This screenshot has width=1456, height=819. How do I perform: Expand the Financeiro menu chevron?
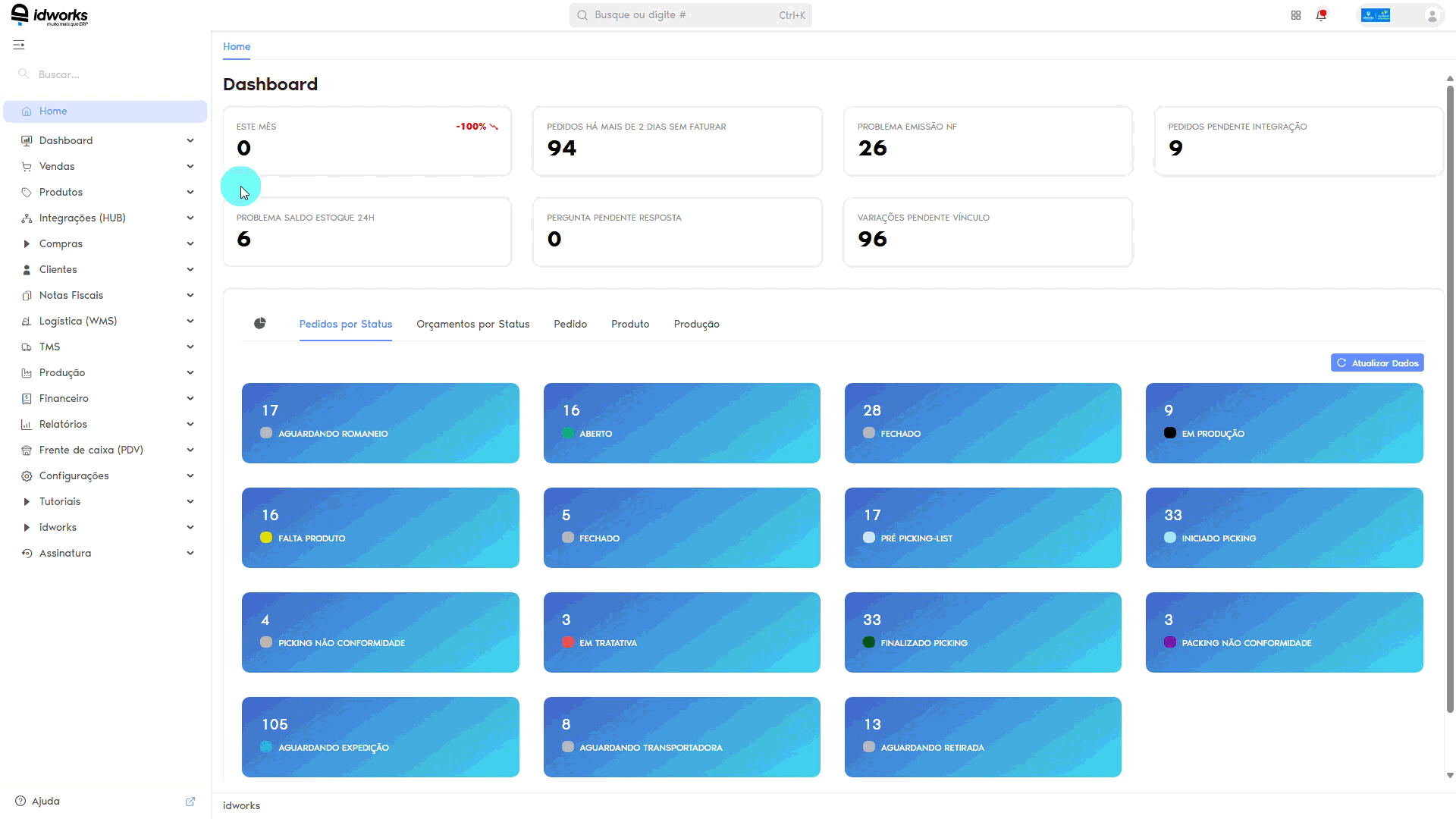[x=190, y=399]
